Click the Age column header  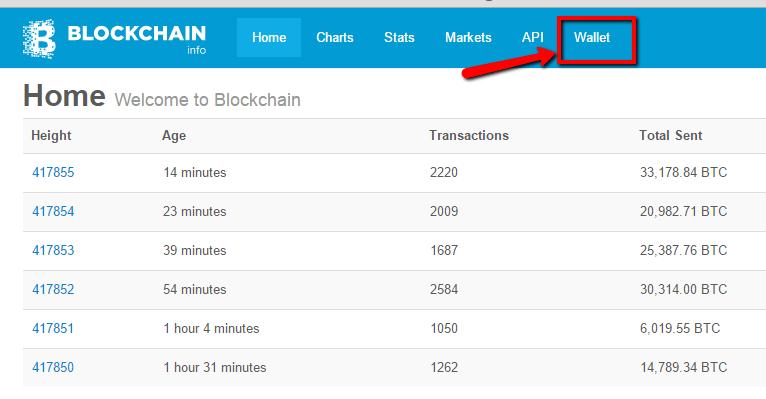[x=174, y=136]
